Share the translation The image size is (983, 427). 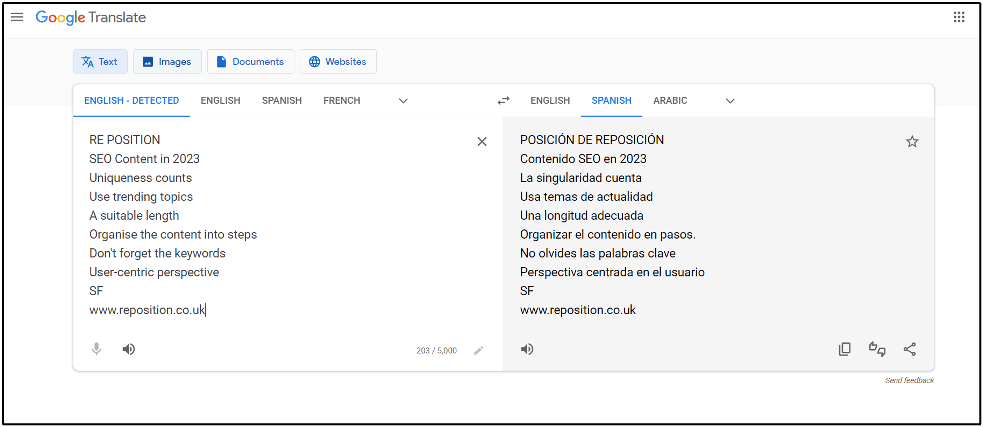click(910, 349)
